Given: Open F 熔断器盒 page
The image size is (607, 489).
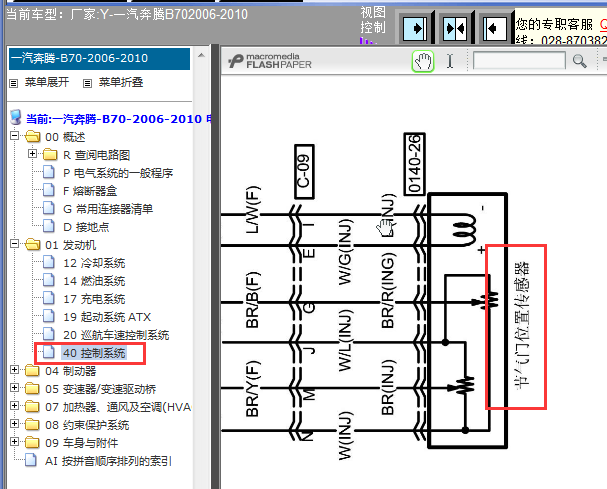Looking at the screenshot, I should tap(90, 191).
